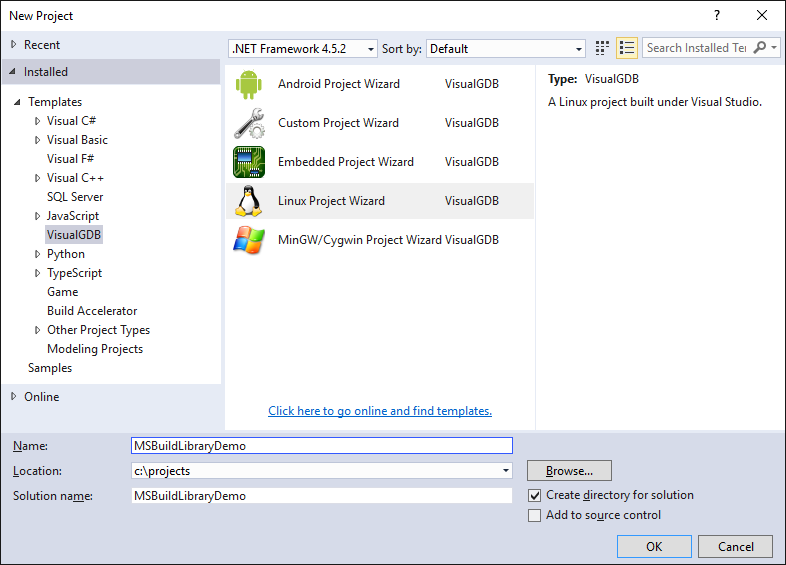Click the Cancel button
This screenshot has height=565, width=786.
click(735, 546)
